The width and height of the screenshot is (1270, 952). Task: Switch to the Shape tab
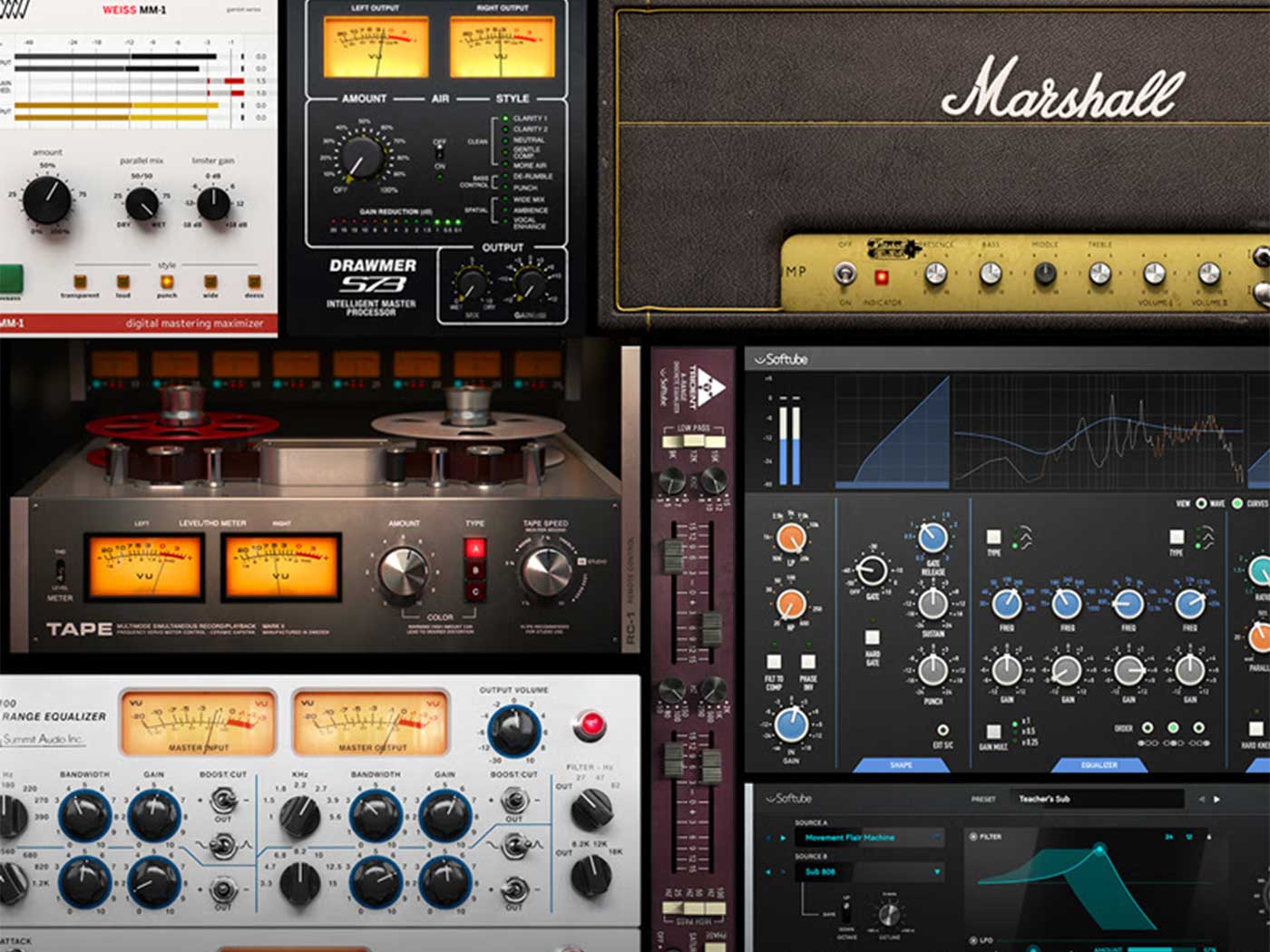point(901,765)
